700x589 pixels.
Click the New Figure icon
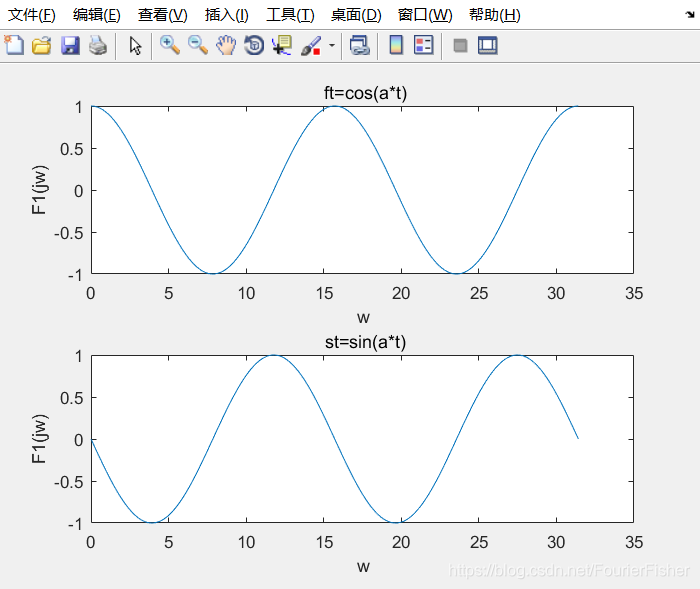14,45
